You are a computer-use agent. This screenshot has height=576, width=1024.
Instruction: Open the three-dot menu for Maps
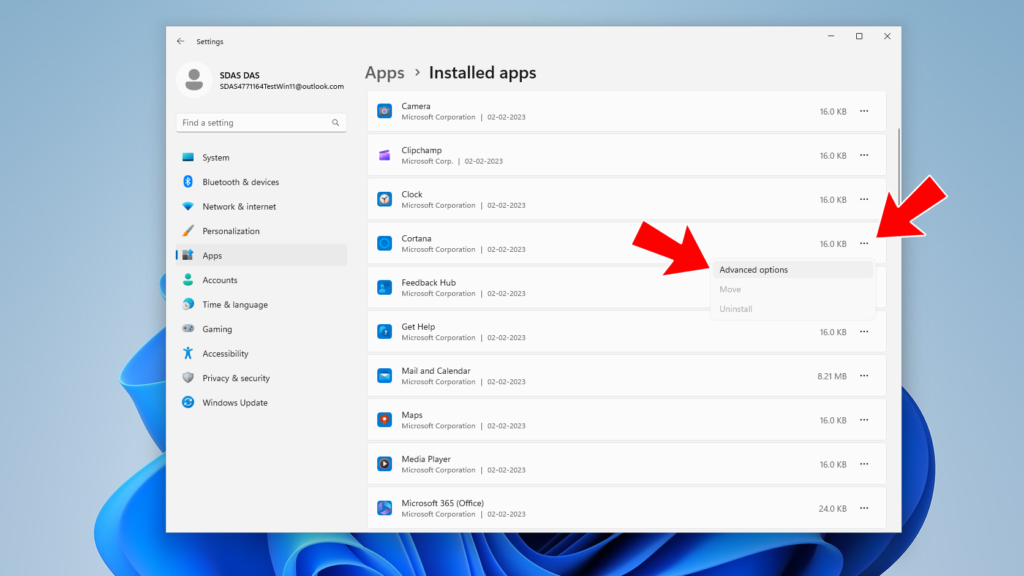click(x=864, y=420)
